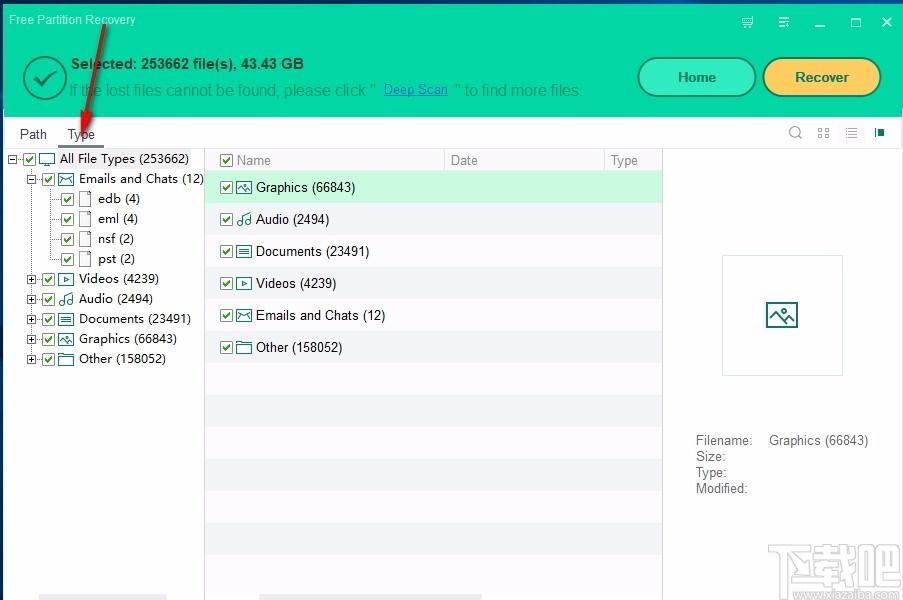Select Emails and Chats (12) row in list
This screenshot has height=600, width=903.
pos(433,316)
